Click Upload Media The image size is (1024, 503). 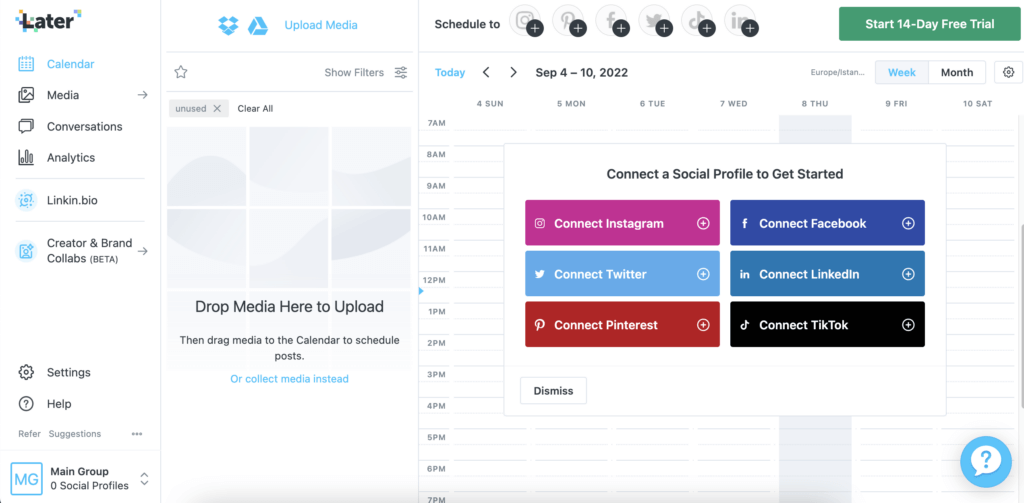point(321,25)
